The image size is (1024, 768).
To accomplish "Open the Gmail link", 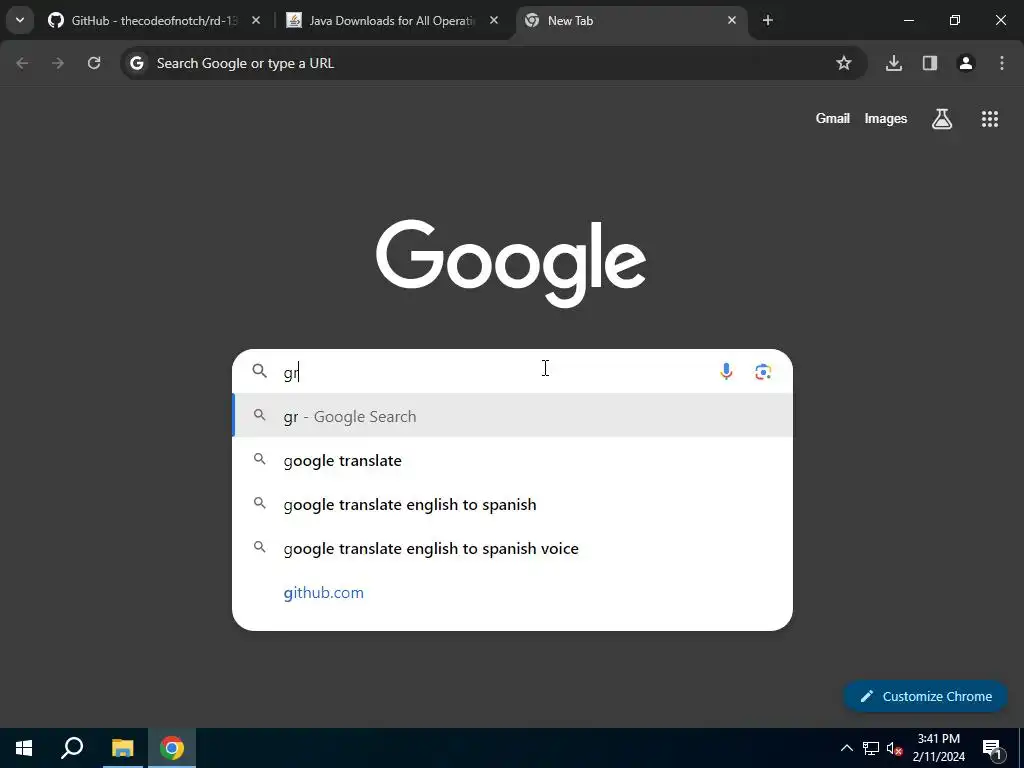I will point(833,118).
